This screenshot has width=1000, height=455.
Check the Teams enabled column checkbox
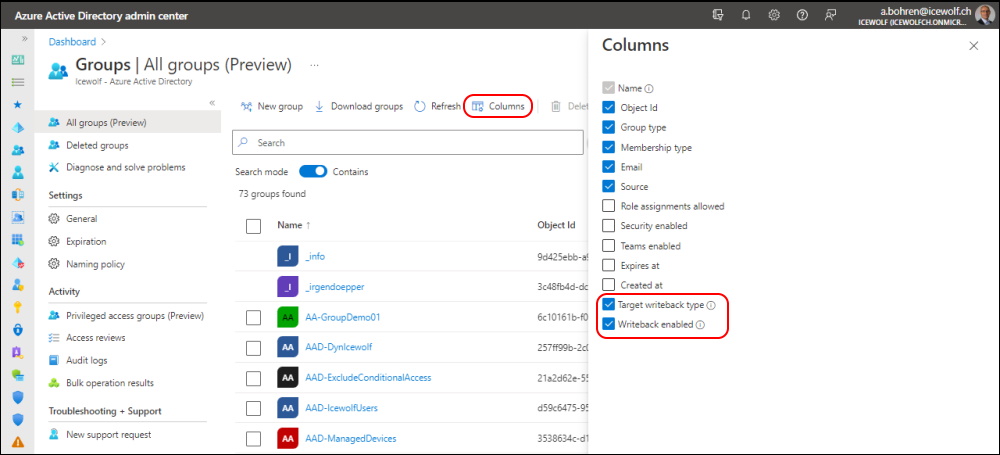[609, 246]
